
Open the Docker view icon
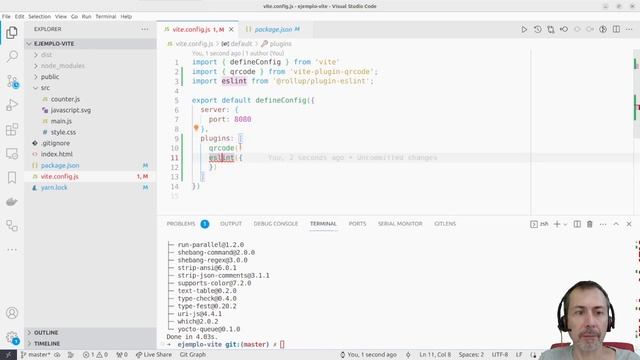point(12,202)
